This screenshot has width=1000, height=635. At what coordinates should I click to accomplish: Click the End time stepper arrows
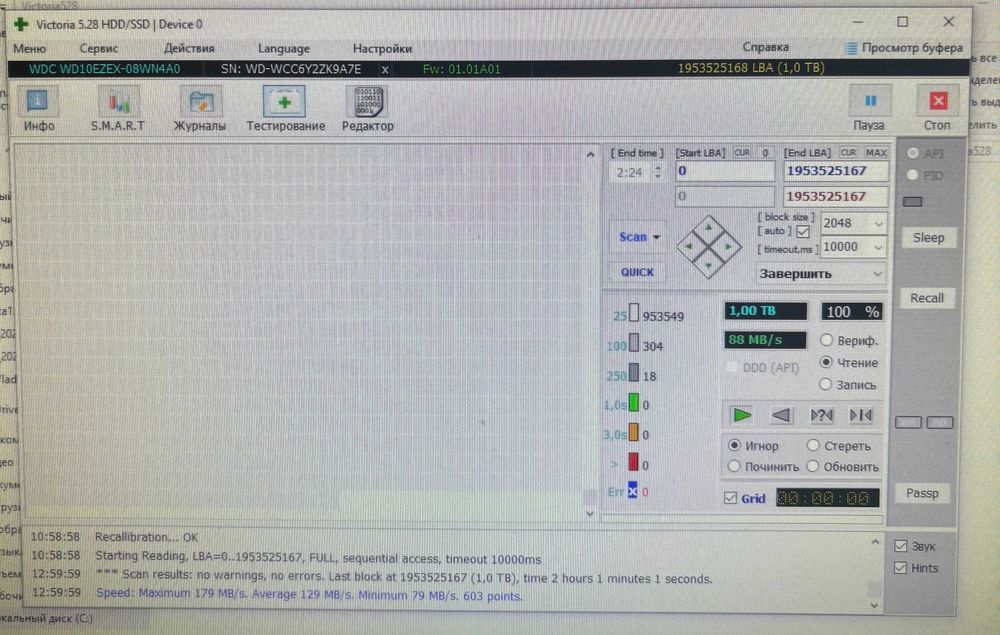pyautogui.click(x=658, y=172)
